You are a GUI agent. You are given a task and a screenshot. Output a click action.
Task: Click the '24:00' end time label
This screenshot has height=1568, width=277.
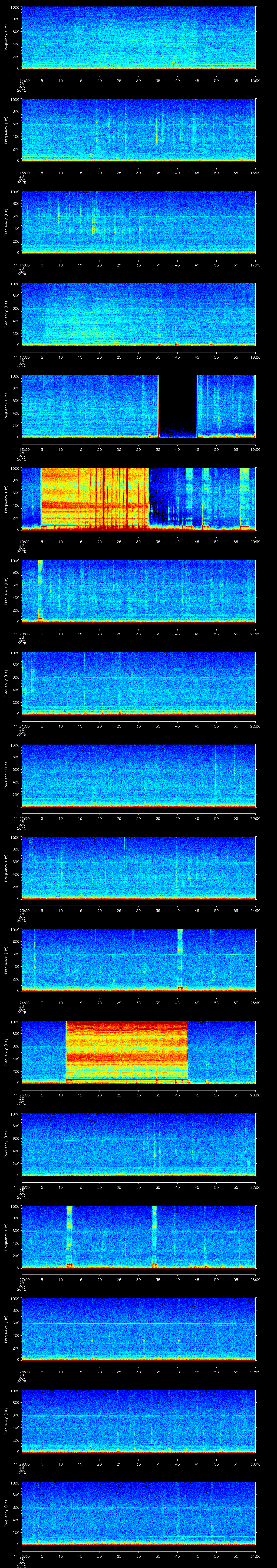256,910
